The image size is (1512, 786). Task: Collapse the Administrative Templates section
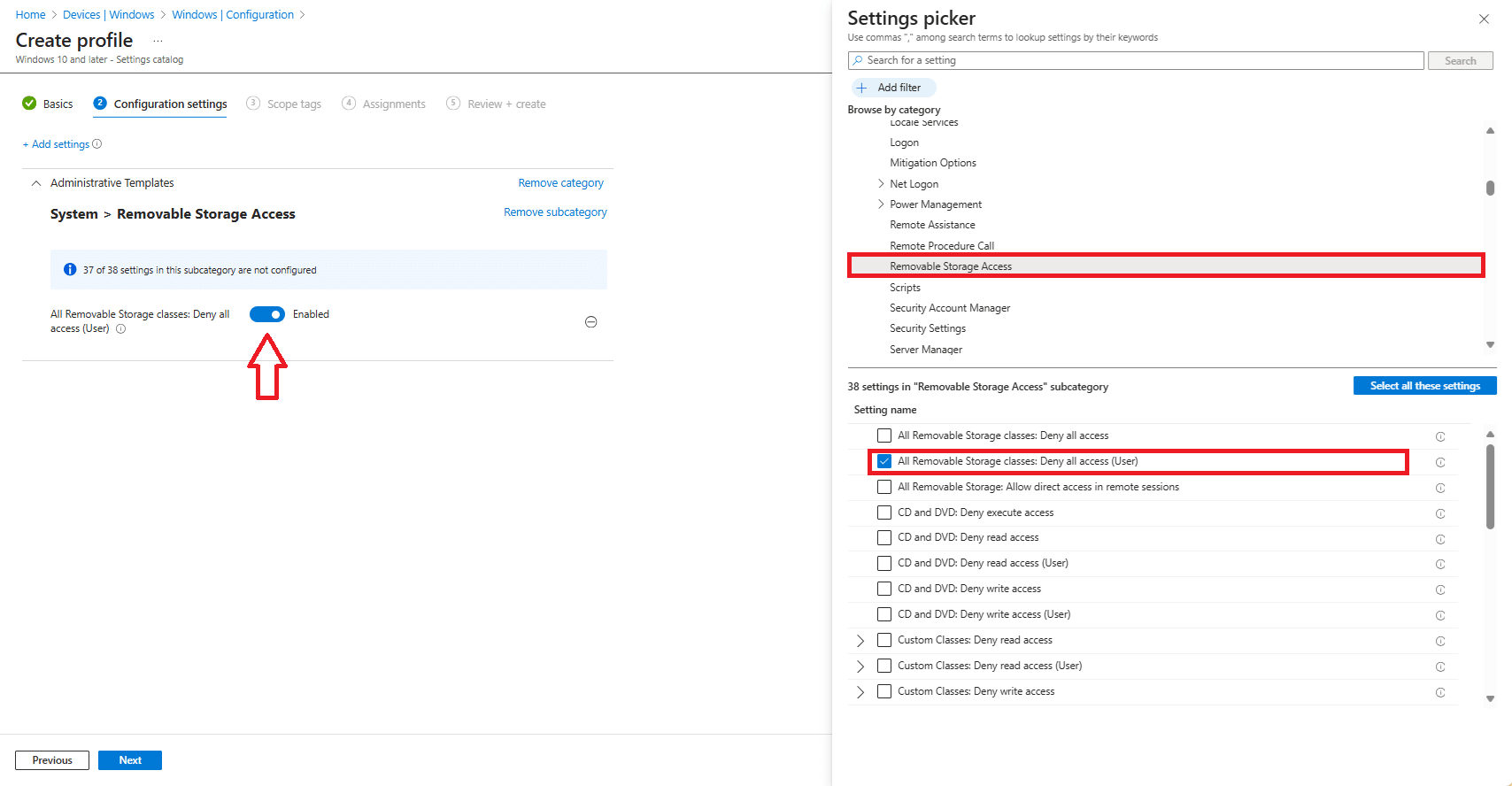click(x=36, y=183)
